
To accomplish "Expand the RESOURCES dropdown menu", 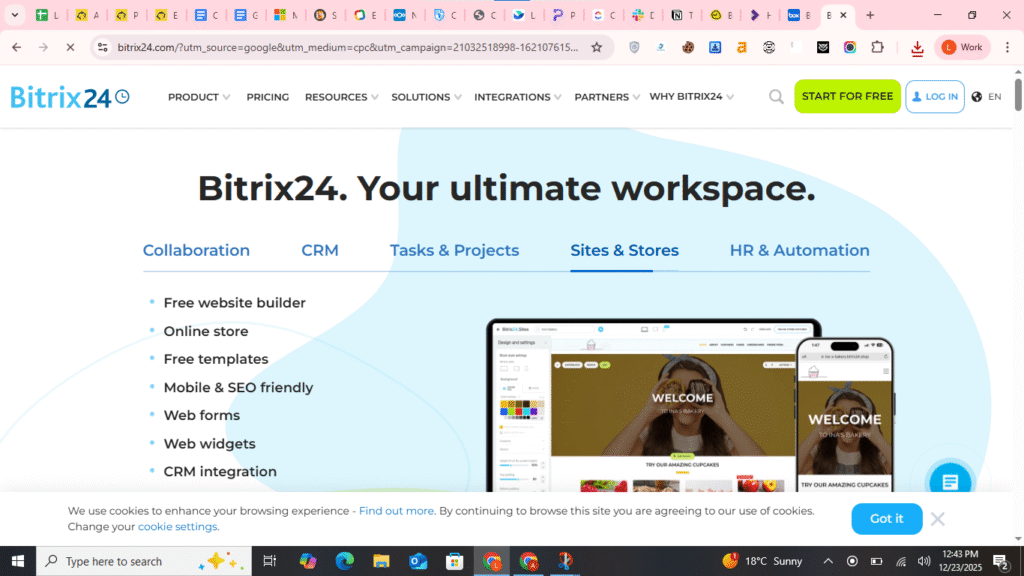I will click(x=341, y=97).
